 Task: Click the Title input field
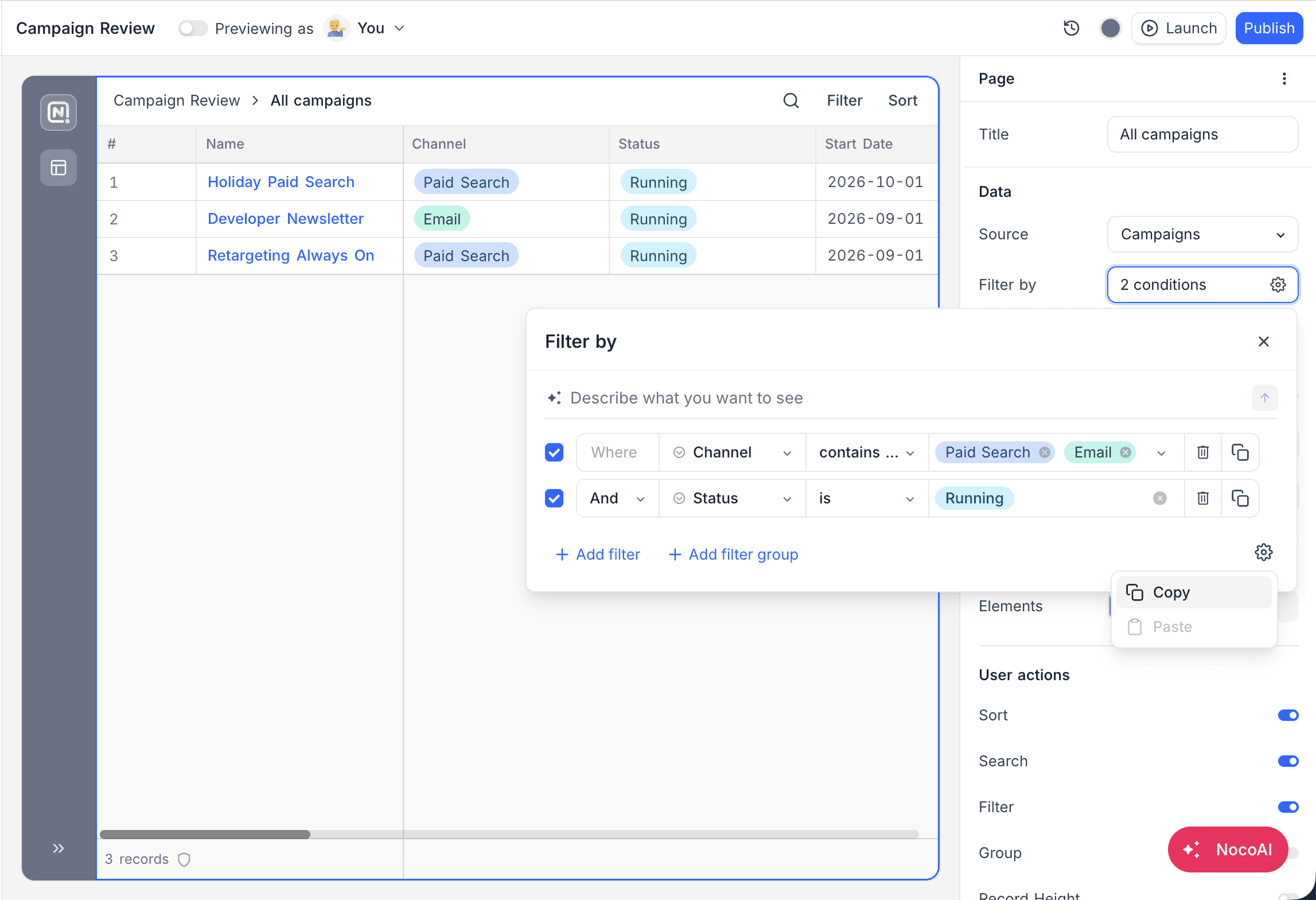pos(1202,134)
